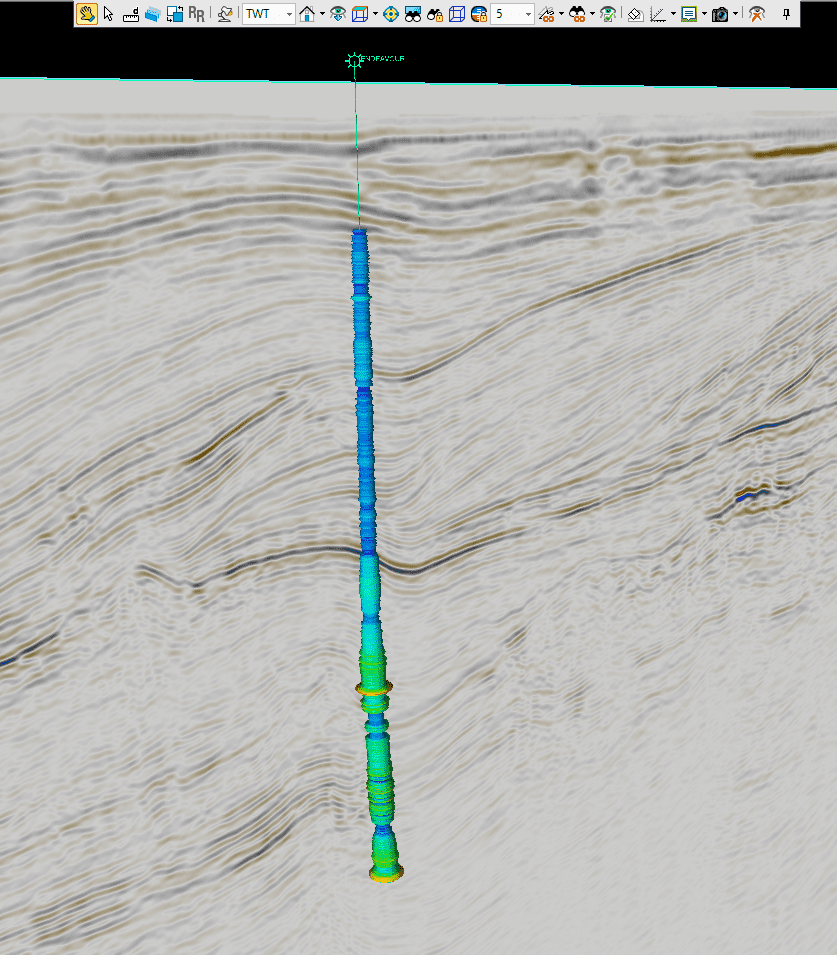Toggle the pin to keep toolbar docked

pos(787,14)
